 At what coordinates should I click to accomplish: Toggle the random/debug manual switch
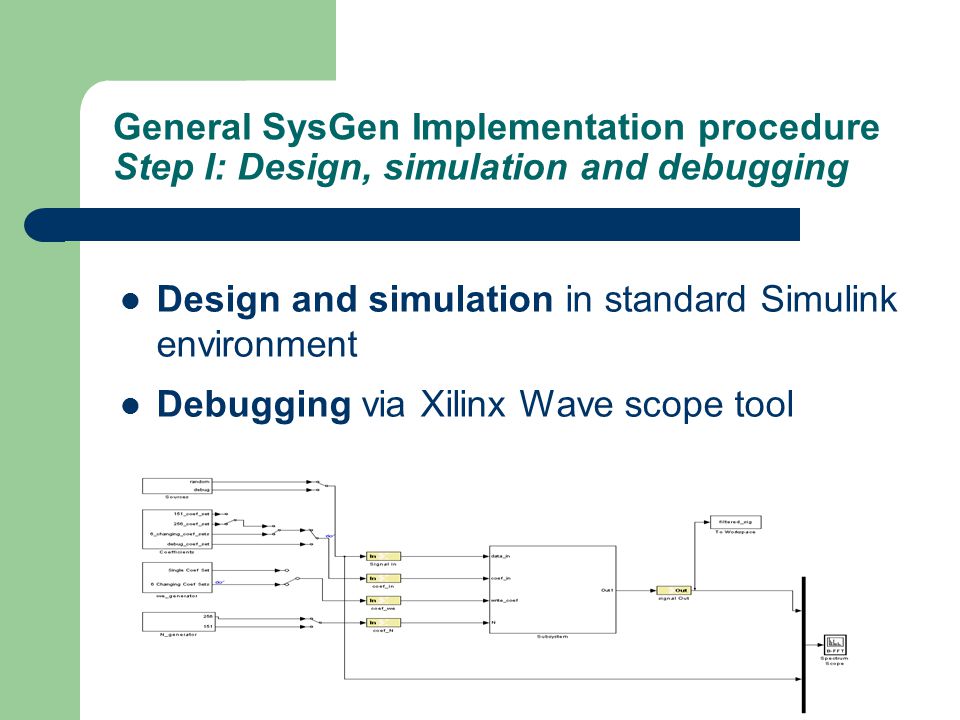[321, 486]
